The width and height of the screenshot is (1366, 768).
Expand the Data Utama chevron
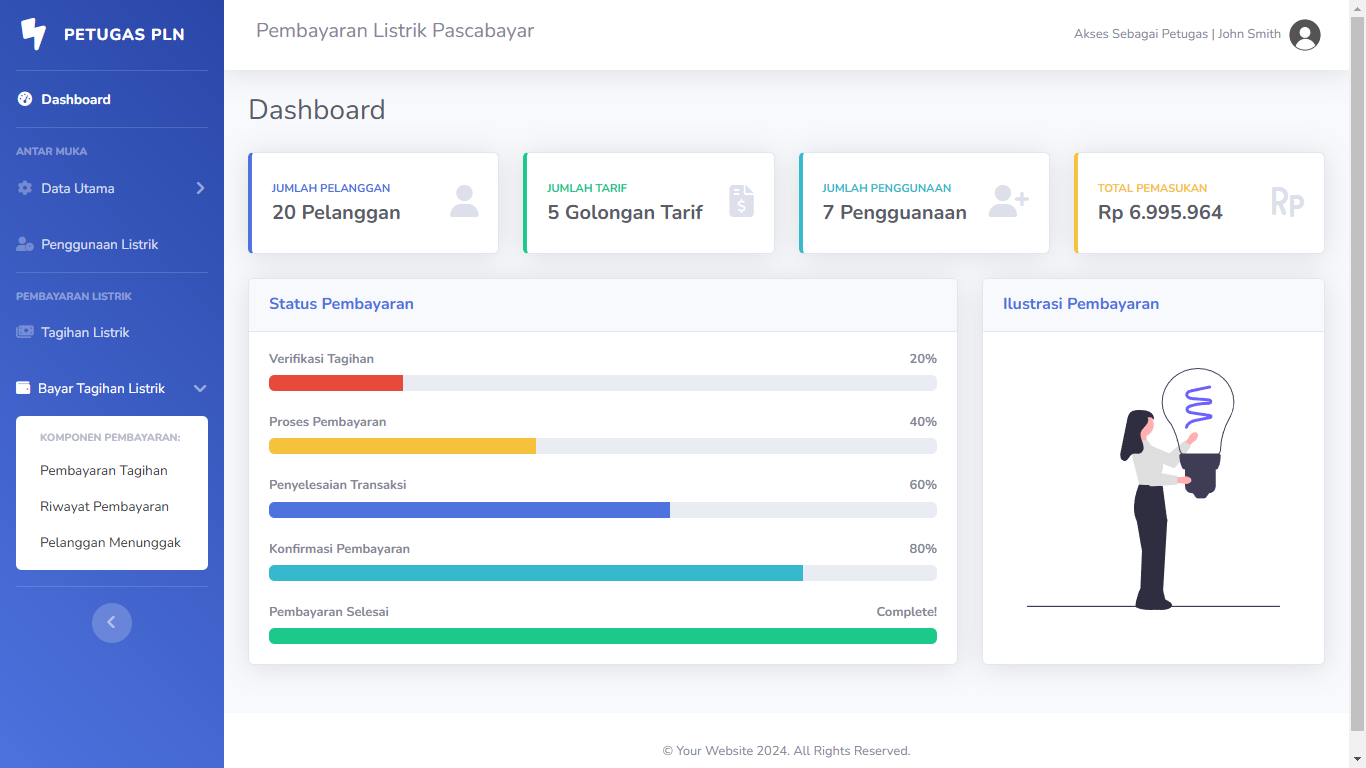[x=200, y=188]
